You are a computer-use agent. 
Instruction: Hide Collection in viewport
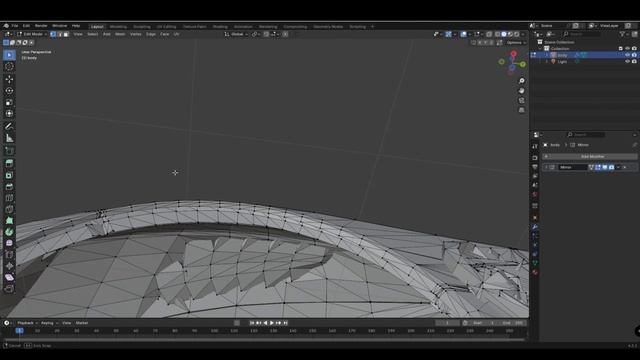(x=627, y=48)
